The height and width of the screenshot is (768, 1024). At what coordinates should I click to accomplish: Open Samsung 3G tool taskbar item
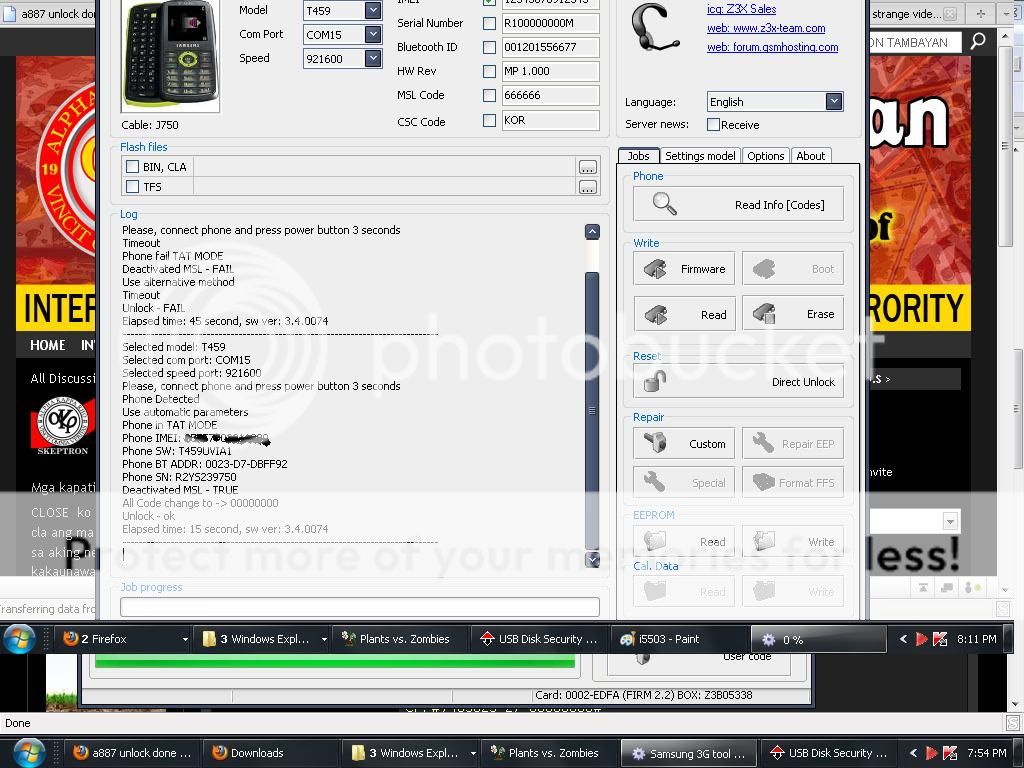click(690, 753)
